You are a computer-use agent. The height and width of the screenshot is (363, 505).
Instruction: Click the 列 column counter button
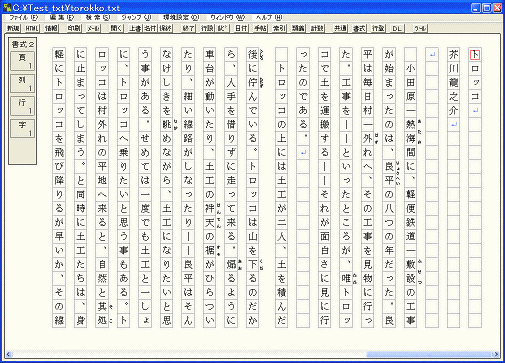22,83
